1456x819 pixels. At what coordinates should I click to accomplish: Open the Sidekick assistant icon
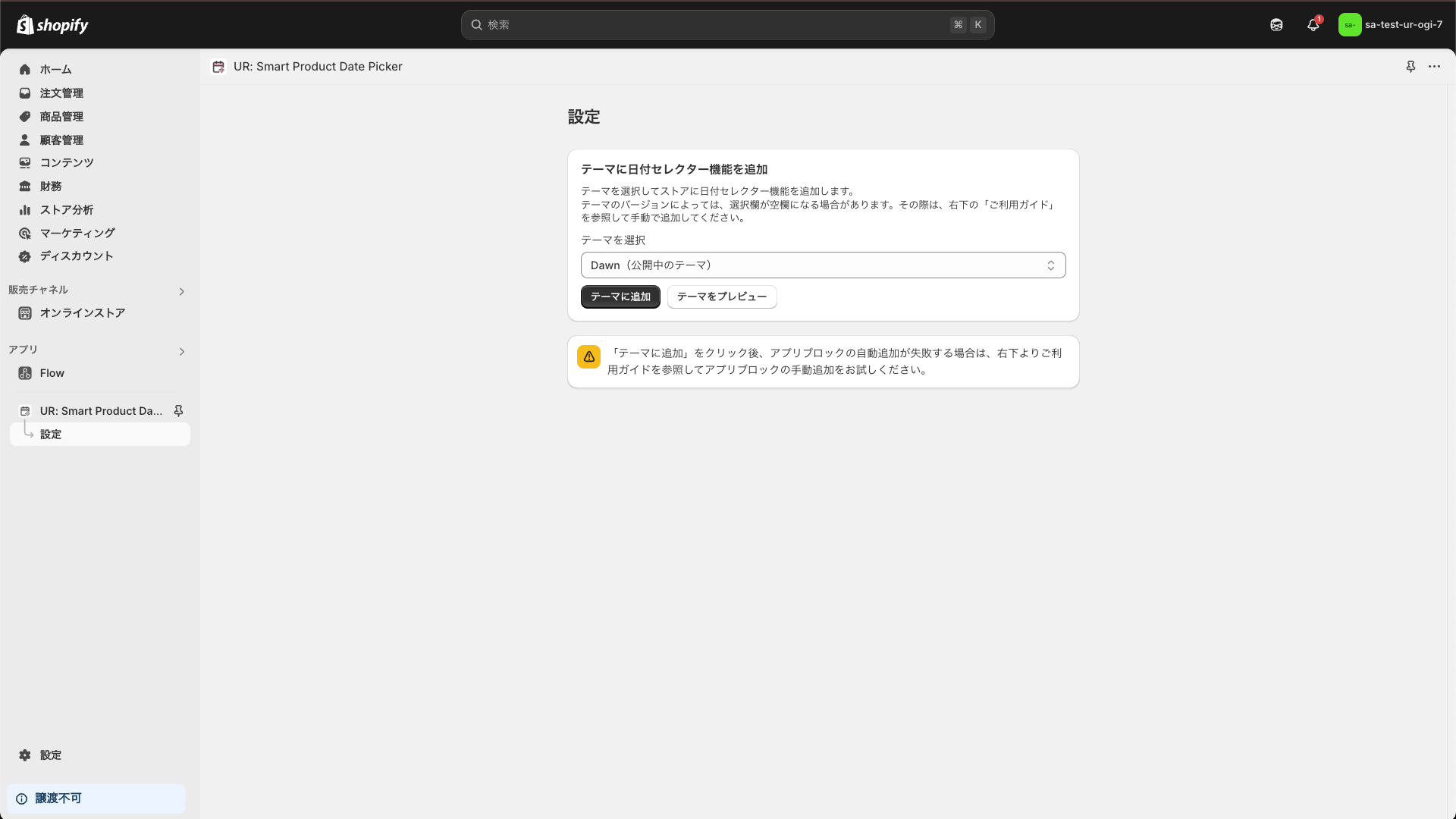point(1276,25)
